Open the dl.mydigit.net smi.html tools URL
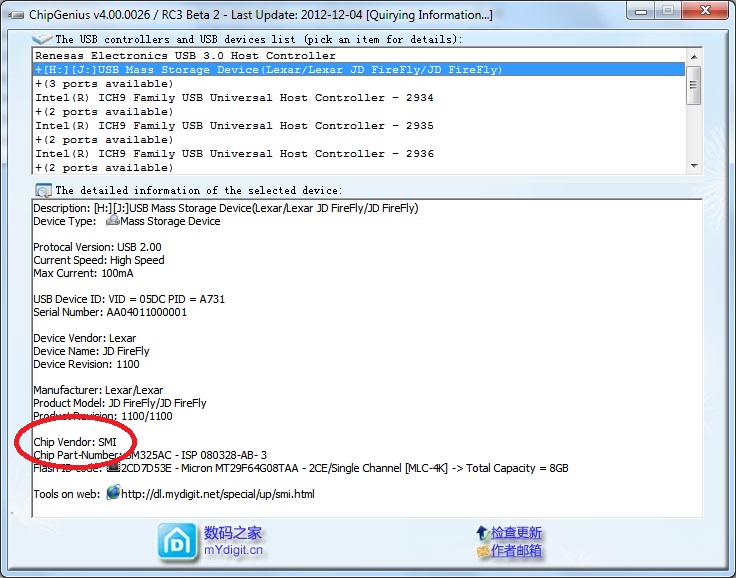The height and width of the screenshot is (578, 736). pyautogui.click(x=218, y=494)
